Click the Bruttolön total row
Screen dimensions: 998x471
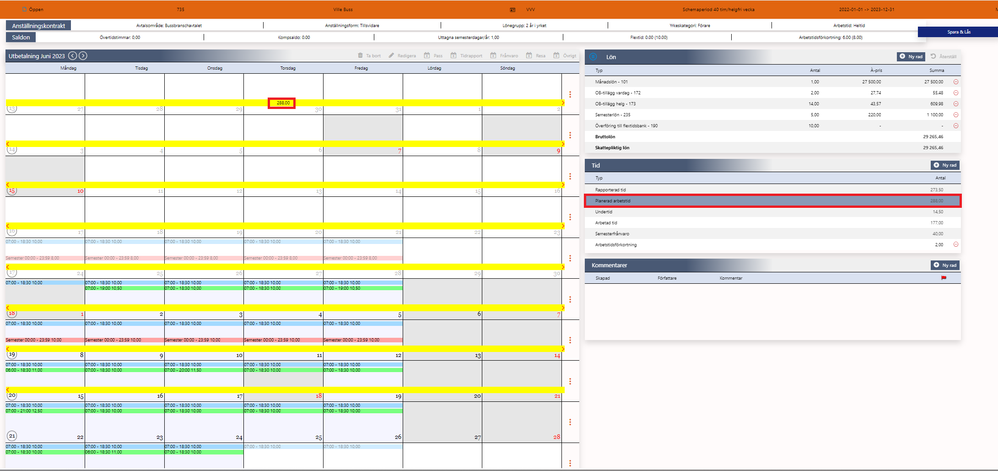(x=773, y=137)
